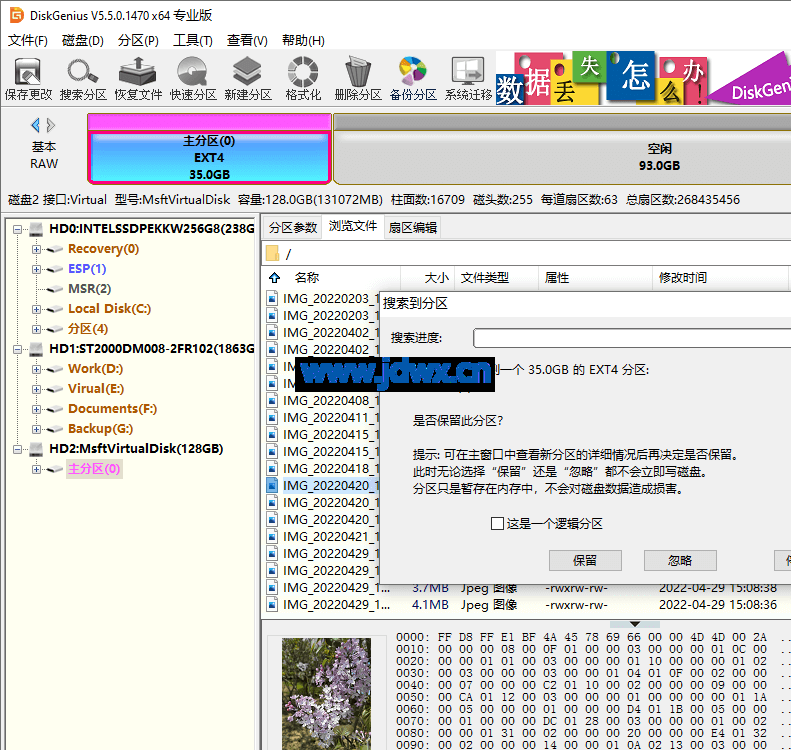The width and height of the screenshot is (791, 750).
Task: Click Delete Partition (删除分区) trash icon
Action: (x=358, y=79)
